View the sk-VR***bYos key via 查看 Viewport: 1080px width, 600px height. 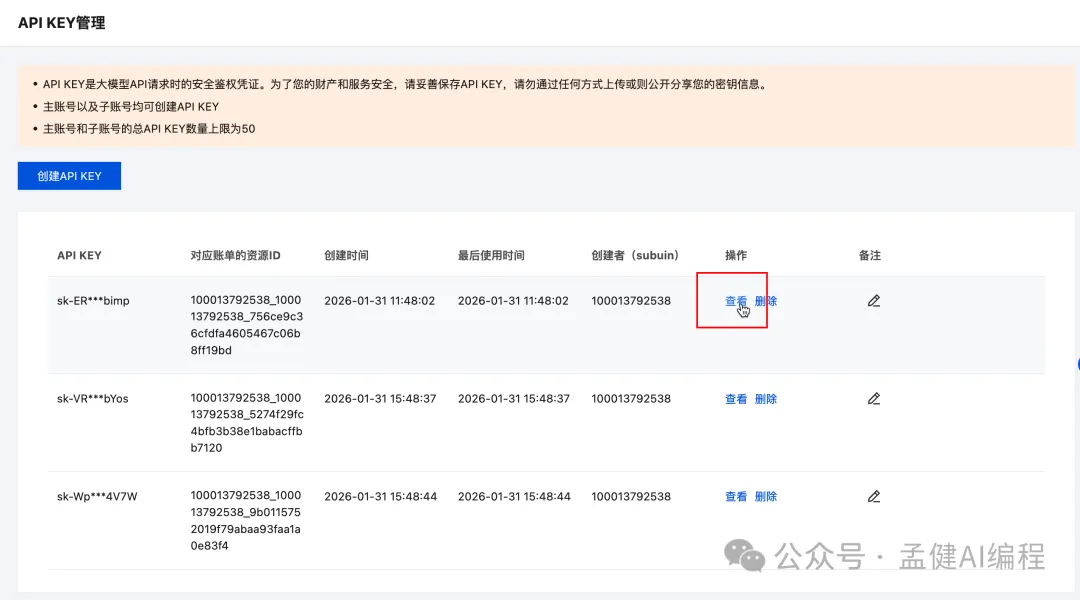coord(735,399)
